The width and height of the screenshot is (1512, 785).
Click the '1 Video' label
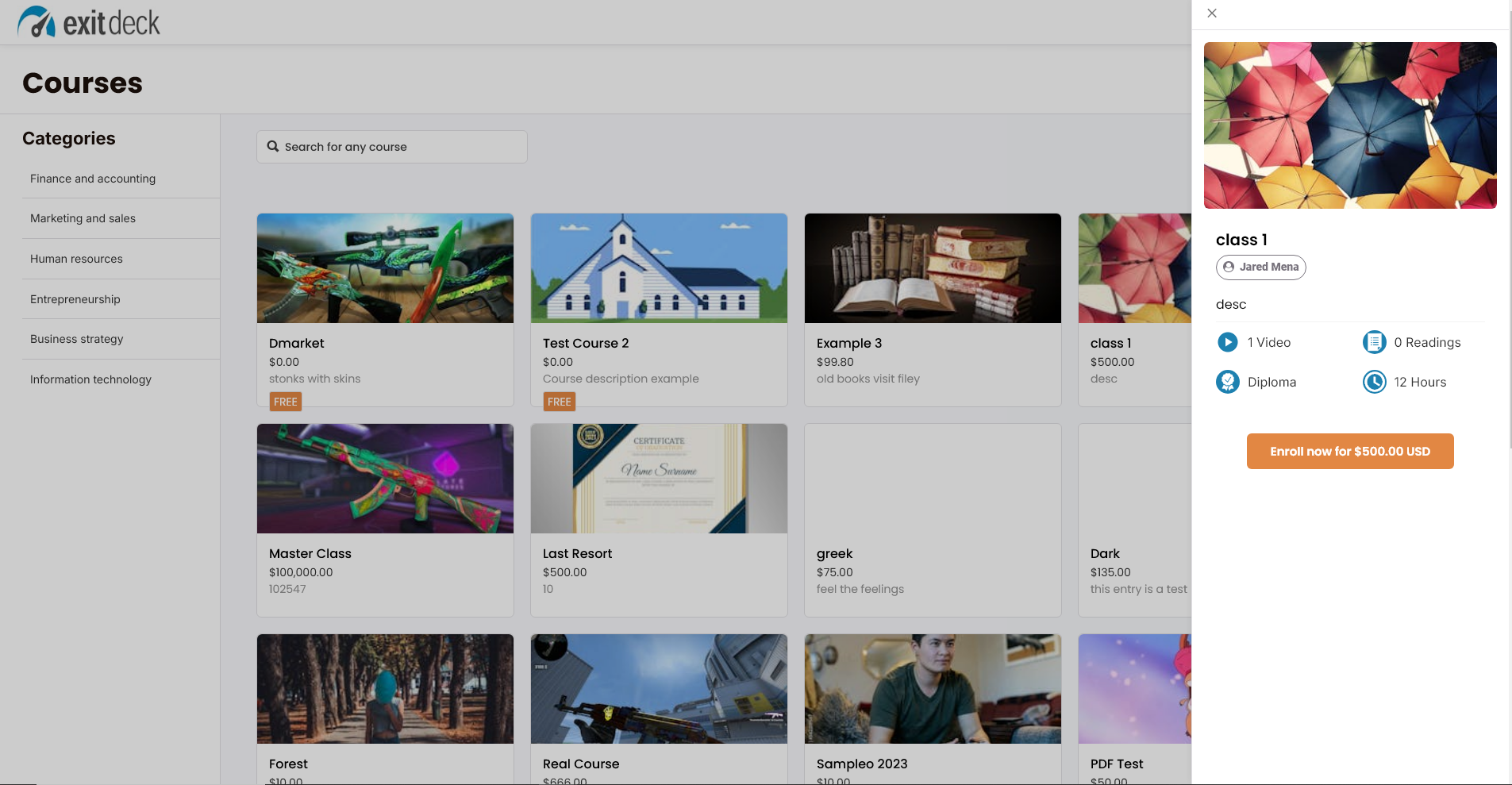point(1269,342)
